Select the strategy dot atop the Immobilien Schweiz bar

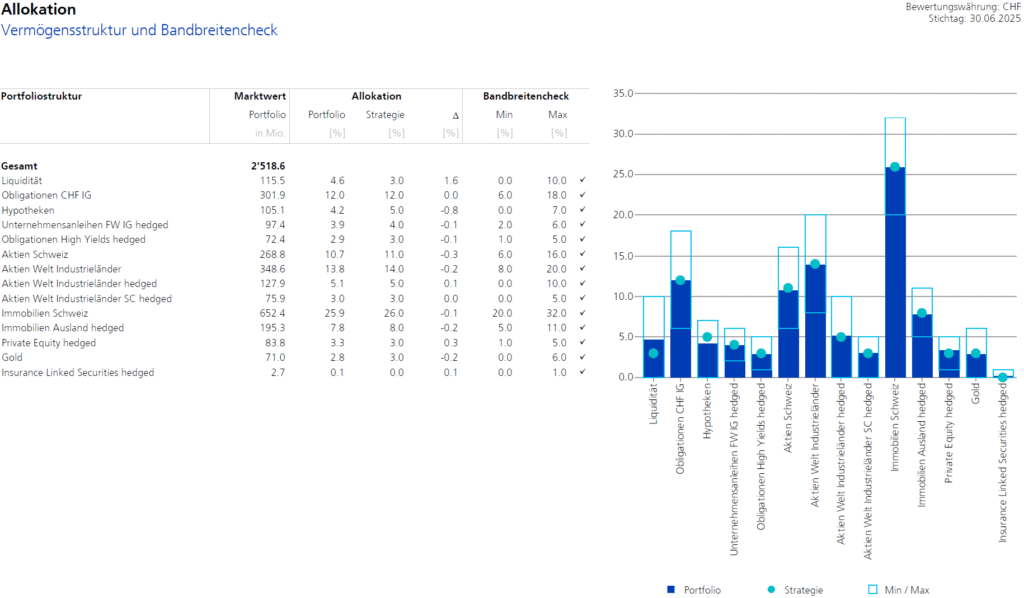[895, 167]
